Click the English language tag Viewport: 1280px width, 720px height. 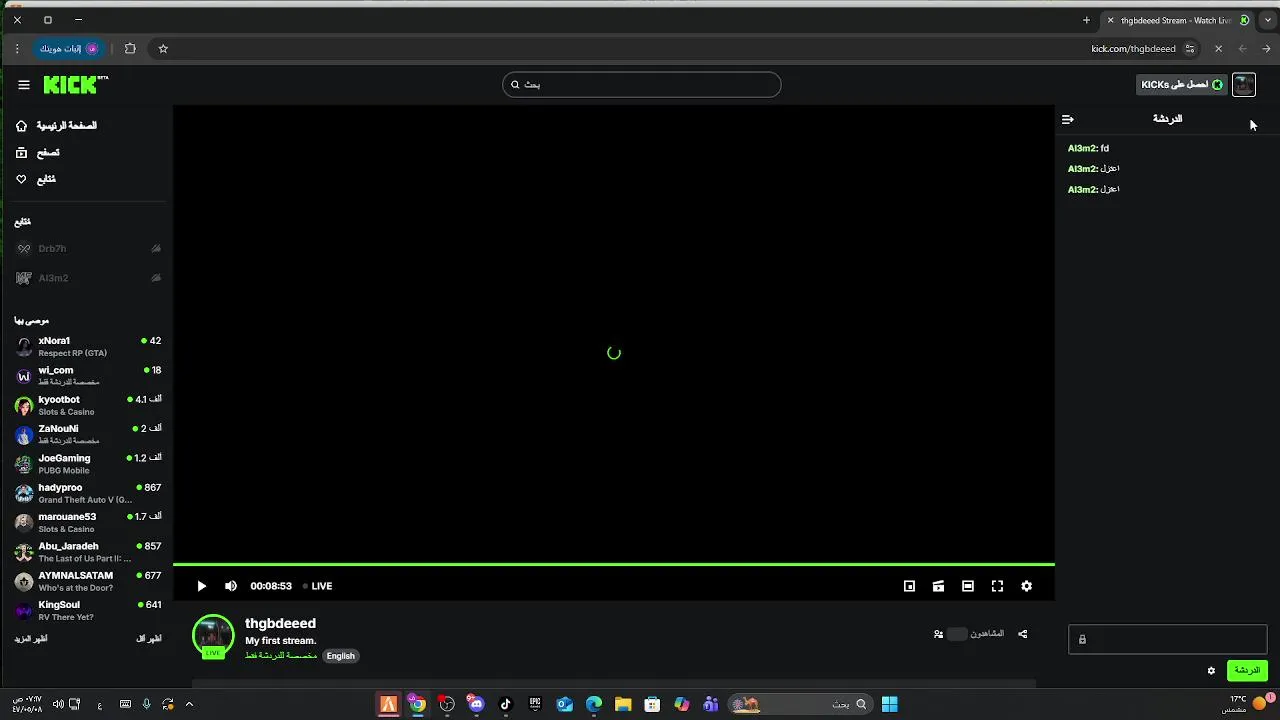tap(341, 656)
